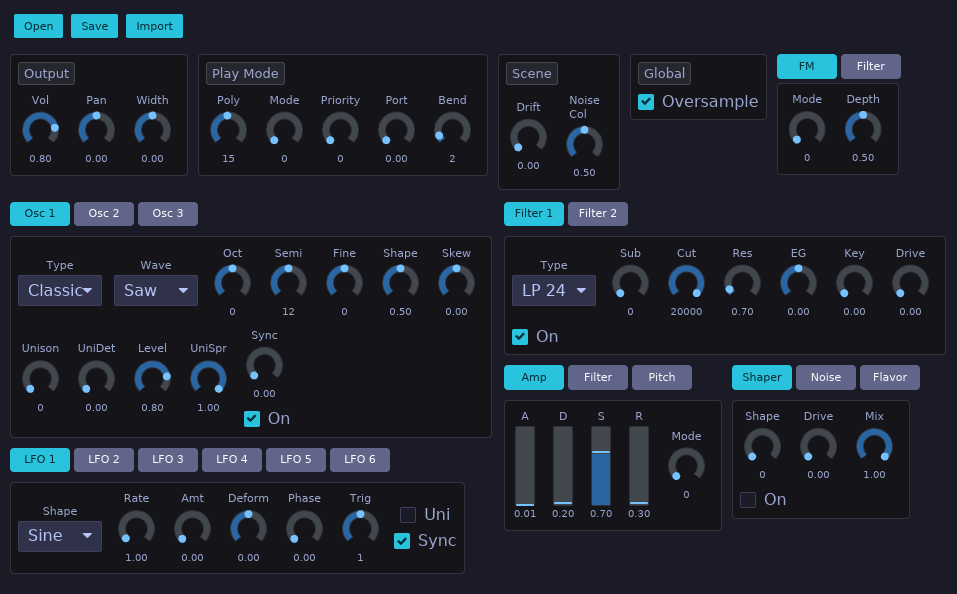The width and height of the screenshot is (957, 594).
Task: Enable the Shaper On checkbox
Action: (748, 500)
